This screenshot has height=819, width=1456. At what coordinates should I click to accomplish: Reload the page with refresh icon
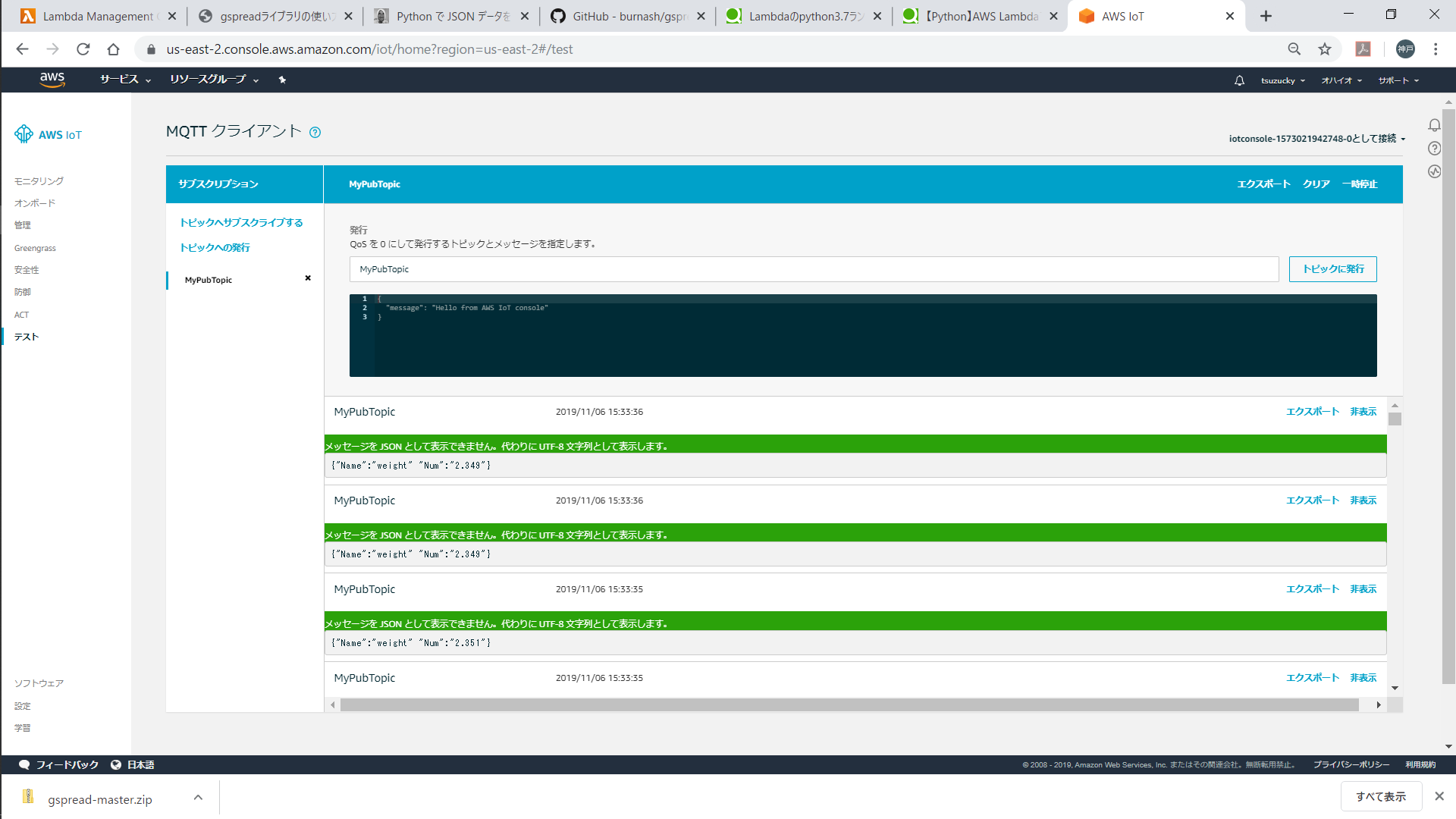[x=83, y=49]
